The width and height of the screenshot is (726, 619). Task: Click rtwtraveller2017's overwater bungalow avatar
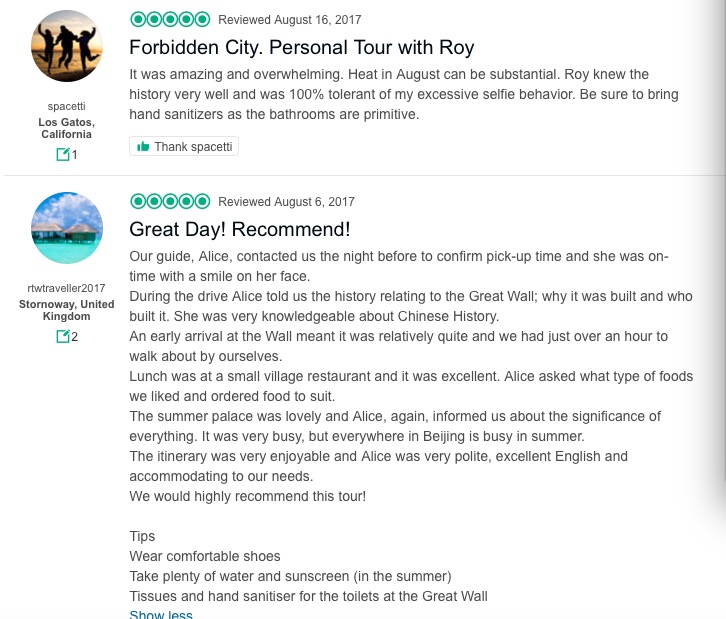[67, 228]
